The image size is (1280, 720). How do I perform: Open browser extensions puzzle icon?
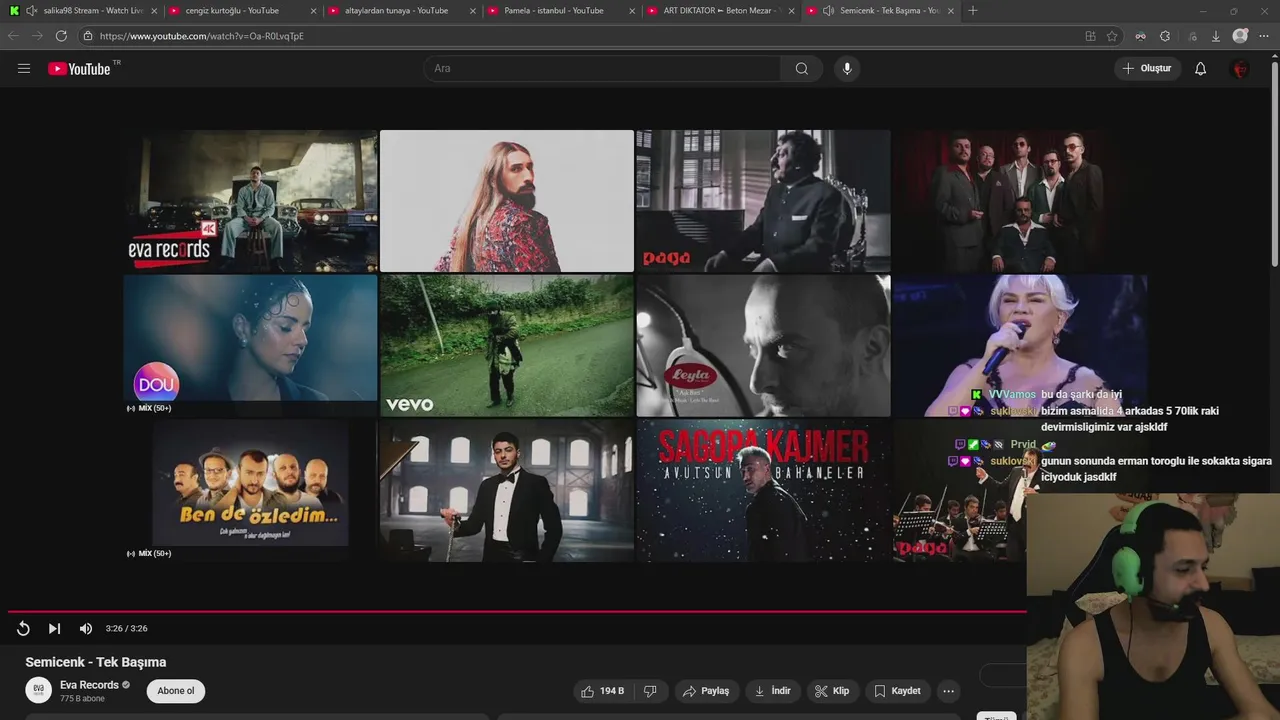coord(1165,36)
